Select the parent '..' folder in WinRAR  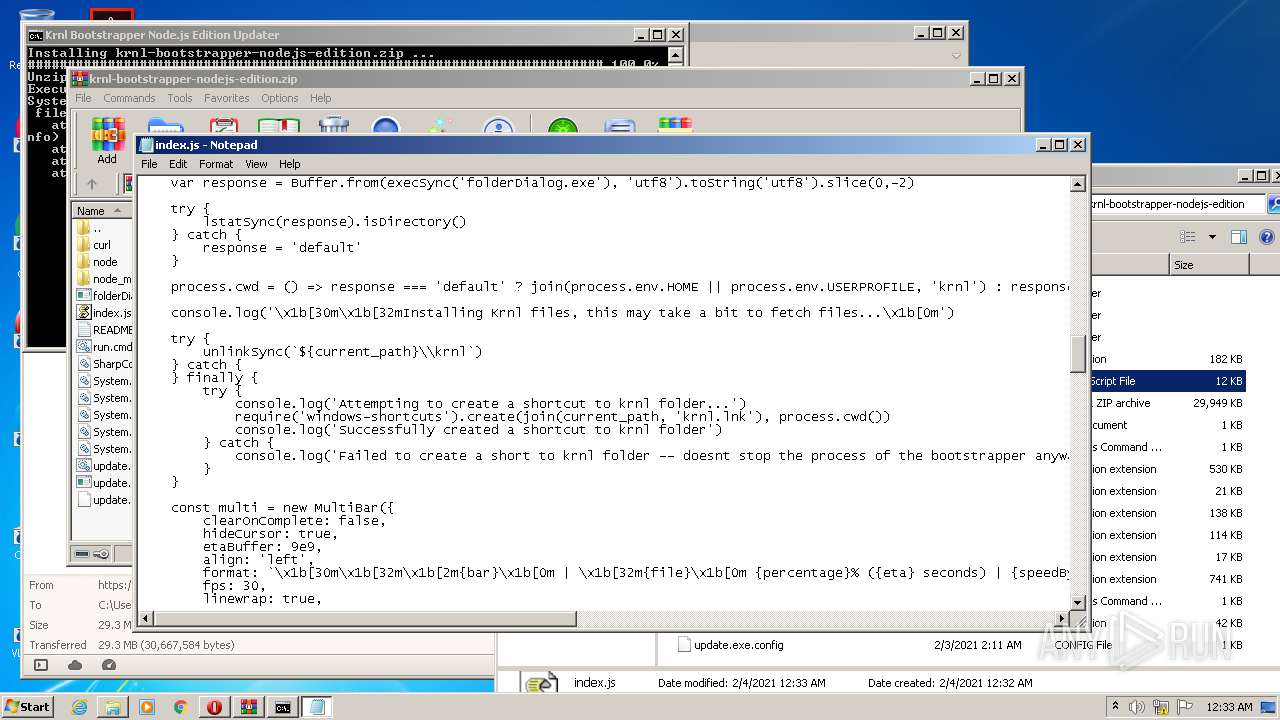coord(96,228)
